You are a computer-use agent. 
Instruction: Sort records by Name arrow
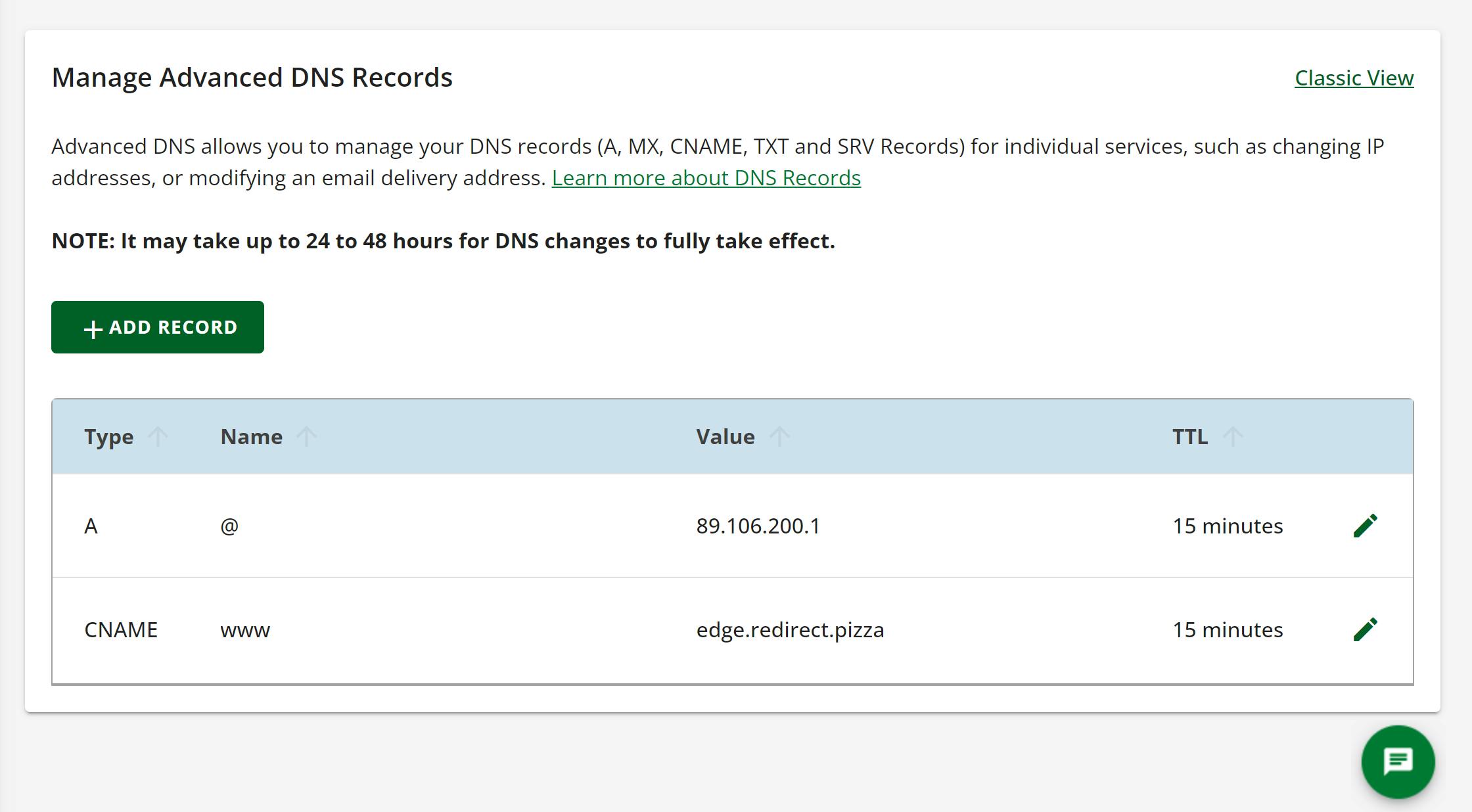tap(306, 436)
